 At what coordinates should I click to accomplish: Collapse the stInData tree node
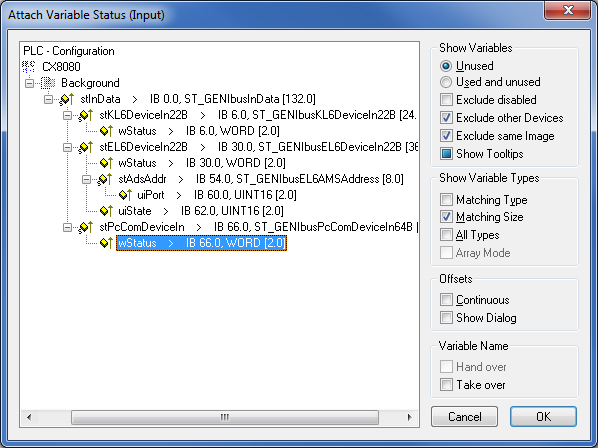48,100
